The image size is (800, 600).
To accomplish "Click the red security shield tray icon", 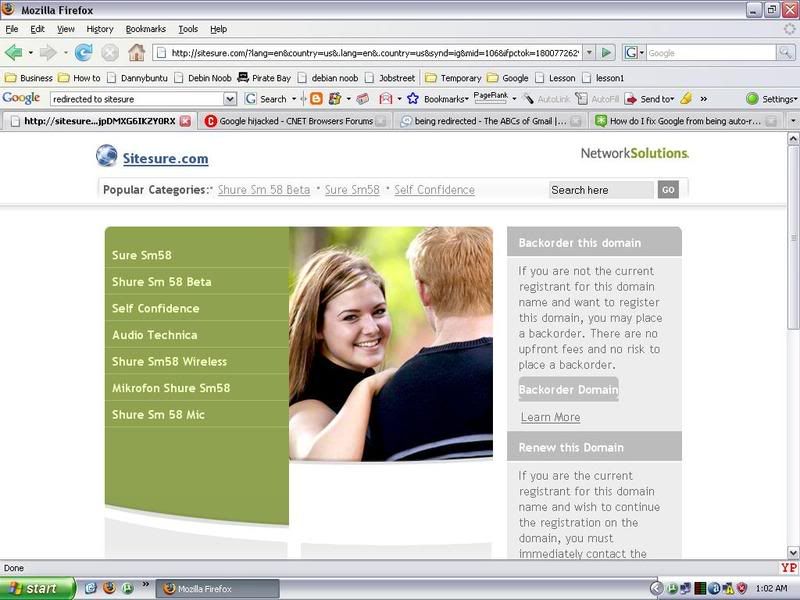I will click(742, 588).
